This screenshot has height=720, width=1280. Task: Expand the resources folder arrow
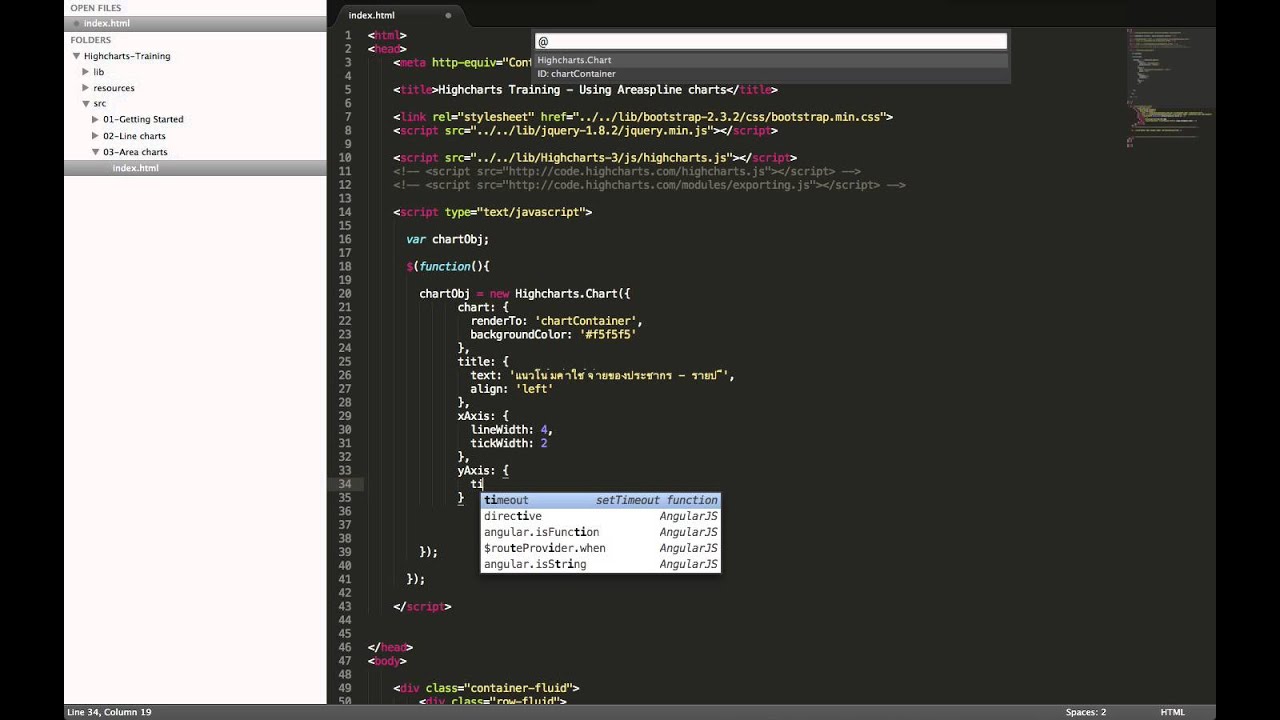tap(87, 88)
